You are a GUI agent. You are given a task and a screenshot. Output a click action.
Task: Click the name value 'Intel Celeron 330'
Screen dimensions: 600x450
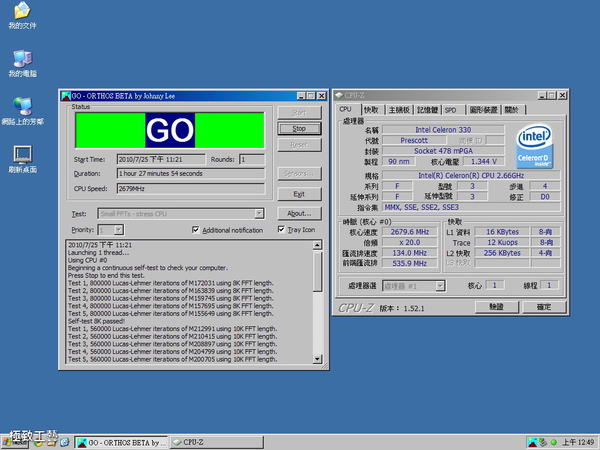coord(443,130)
